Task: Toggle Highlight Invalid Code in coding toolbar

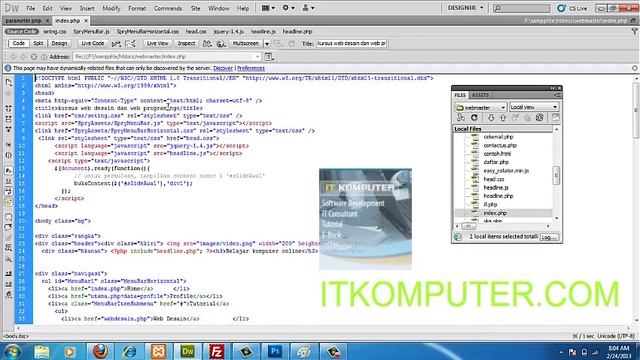Action: click(x=9, y=181)
